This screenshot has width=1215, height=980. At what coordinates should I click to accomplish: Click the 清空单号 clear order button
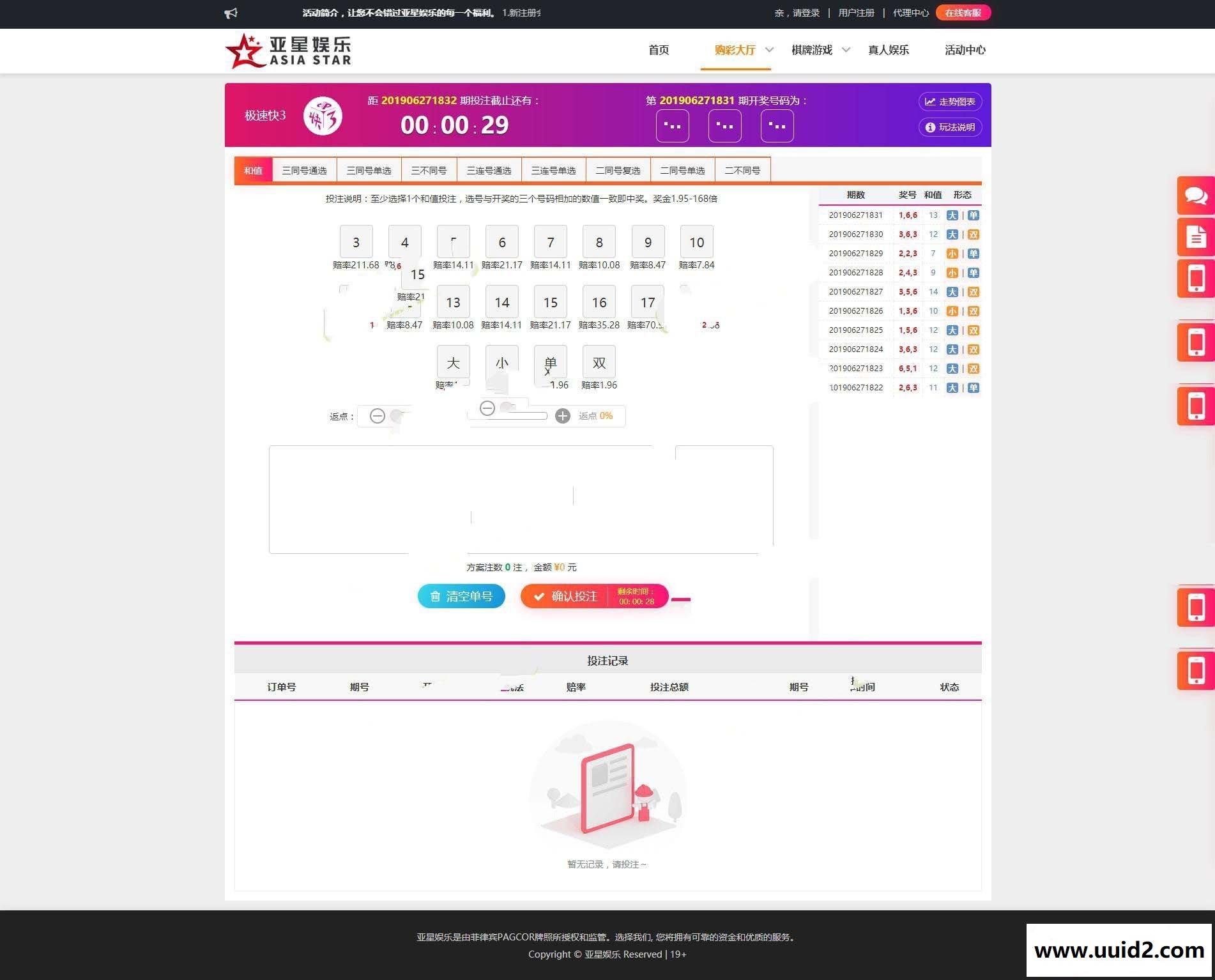(x=461, y=596)
